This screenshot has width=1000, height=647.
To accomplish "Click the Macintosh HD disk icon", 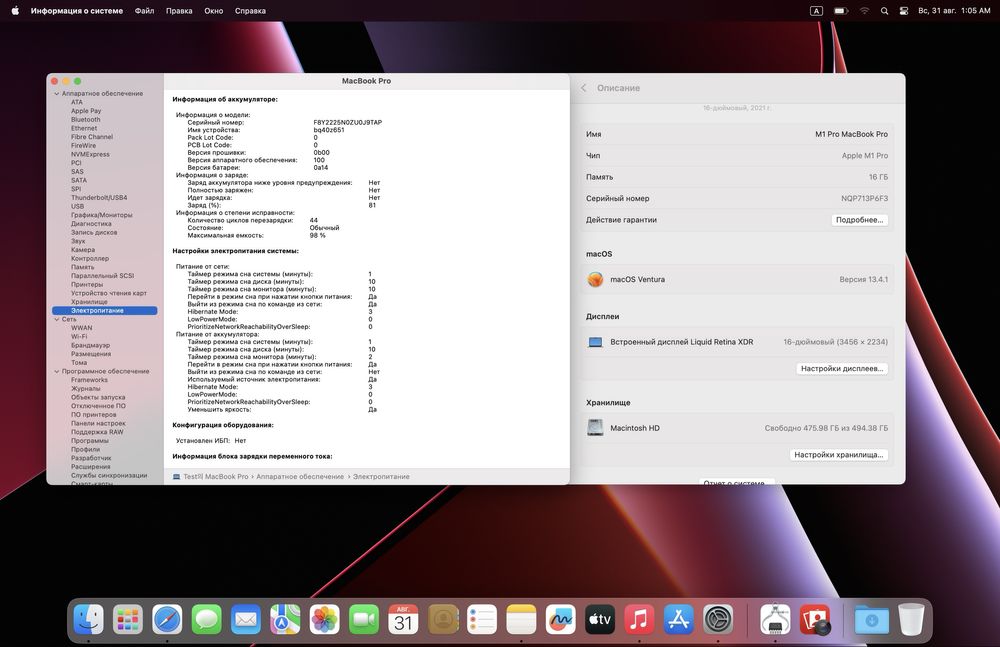I will click(595, 428).
